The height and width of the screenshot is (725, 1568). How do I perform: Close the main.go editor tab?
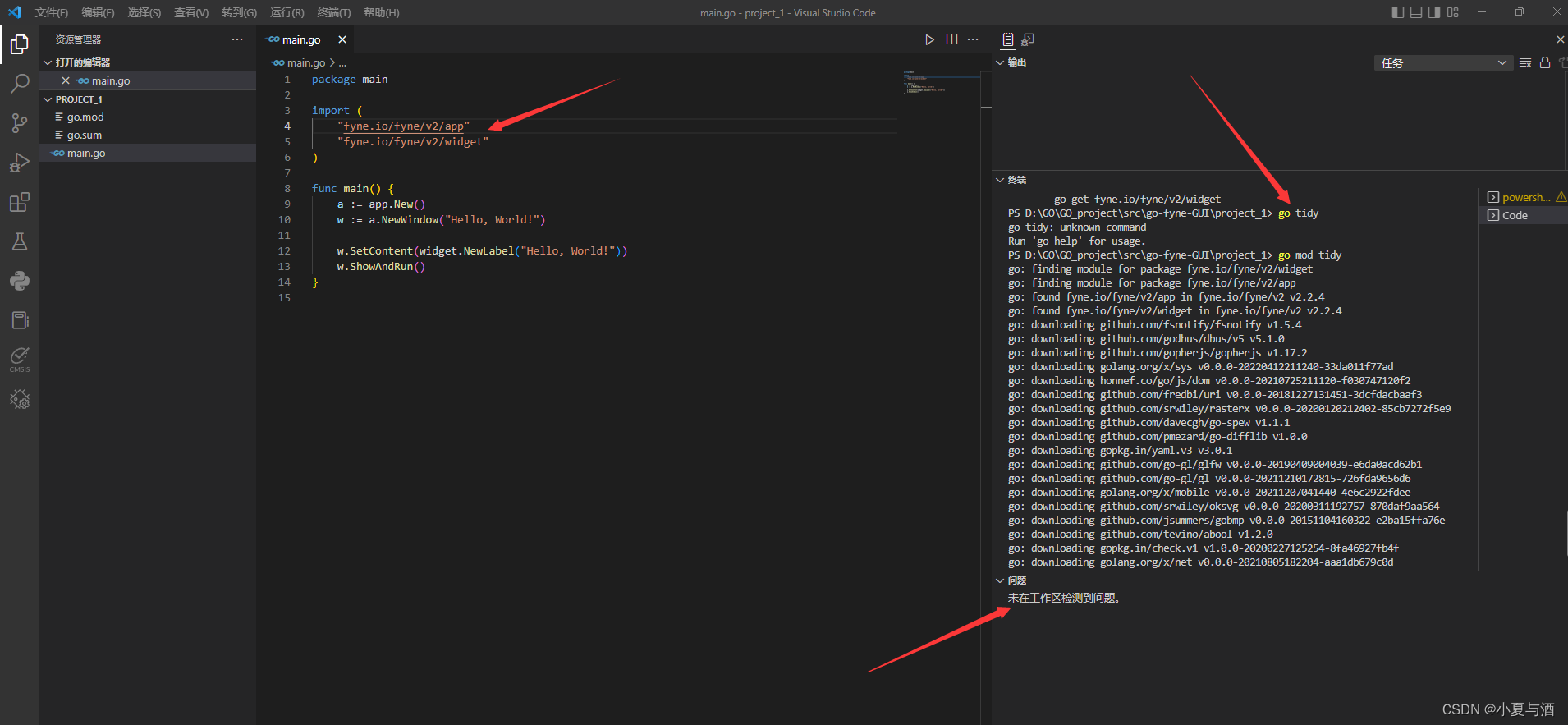point(342,39)
